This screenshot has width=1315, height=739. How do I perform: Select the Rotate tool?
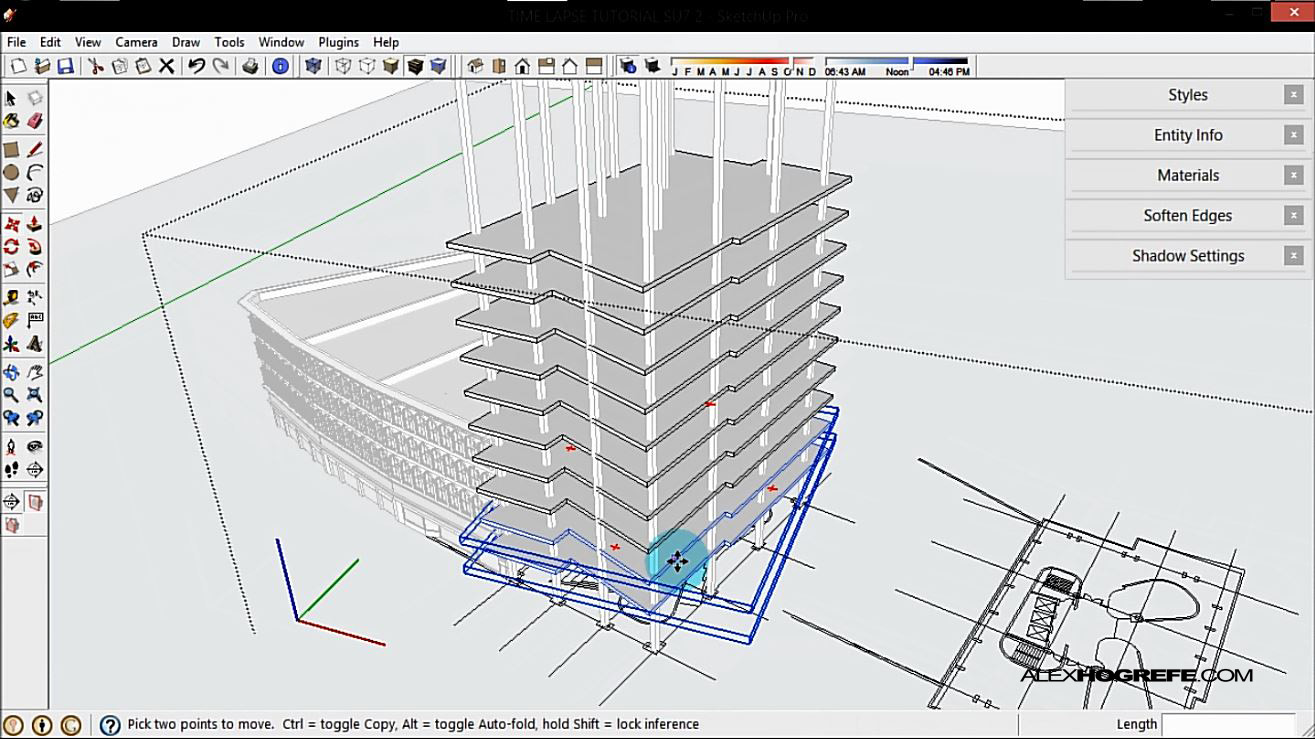(9, 246)
